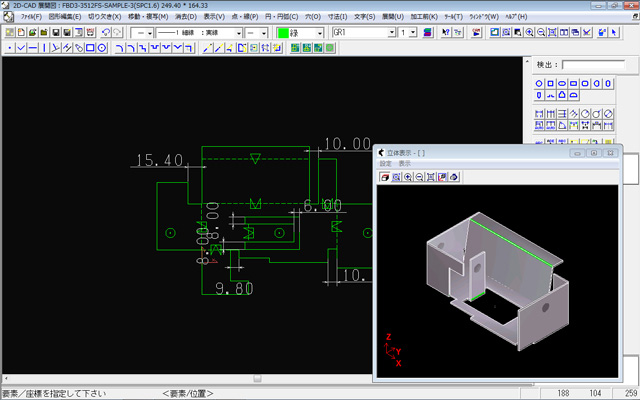Select the circle drawing tool in second toolbar
The image size is (640, 400).
click(102, 47)
